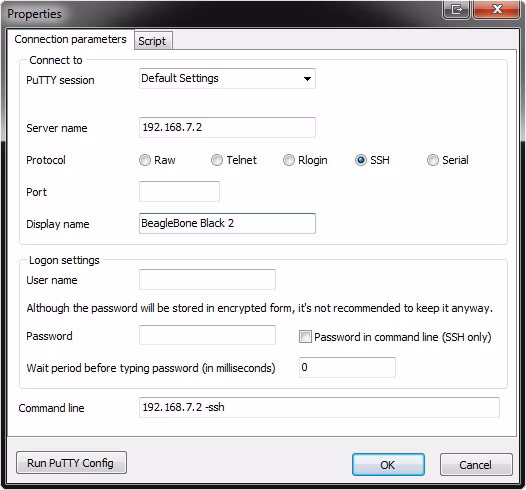Viewport: 526px width, 490px height.
Task: Close the Properties window
Action: [x=496, y=9]
